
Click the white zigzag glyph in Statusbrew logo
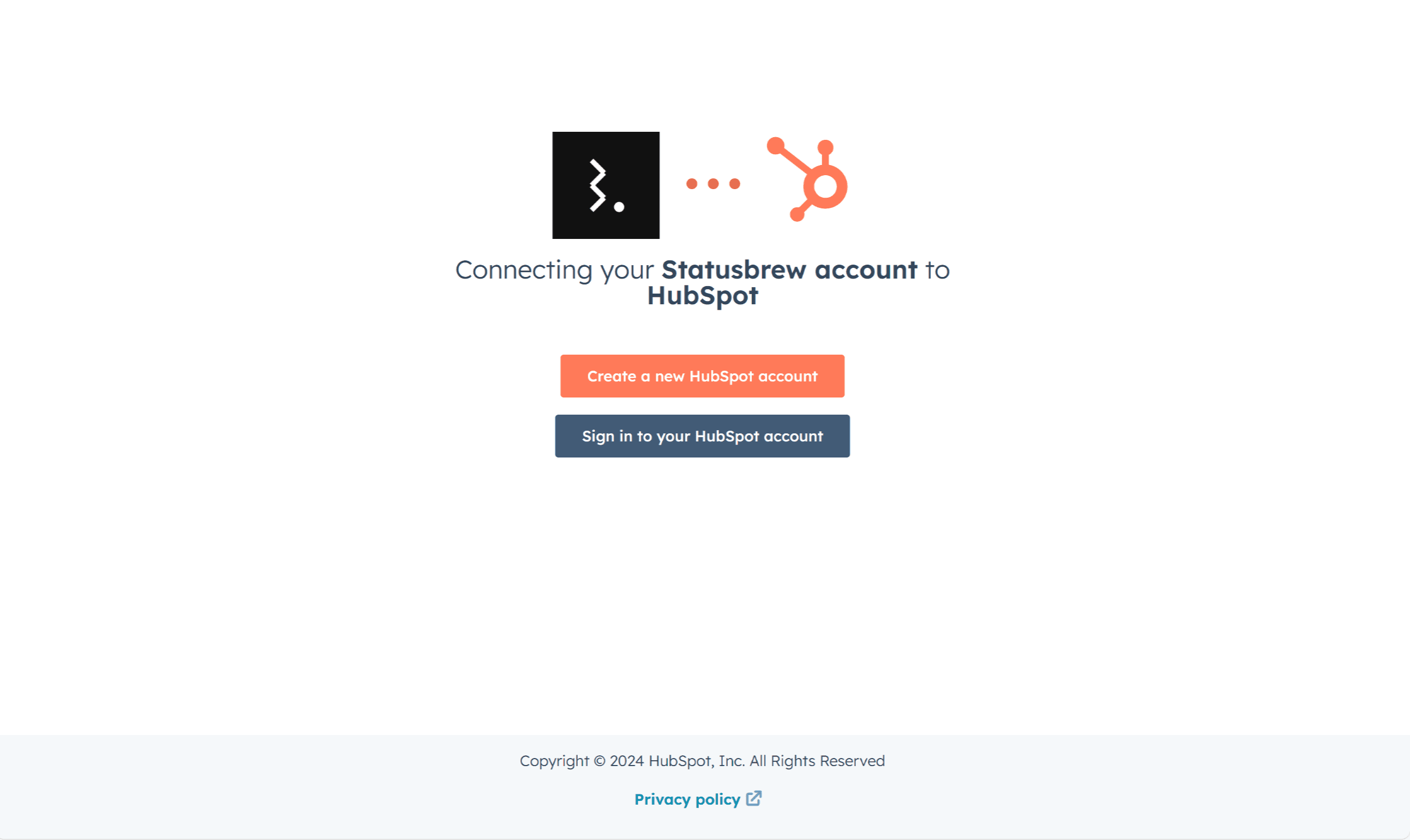[x=598, y=186]
